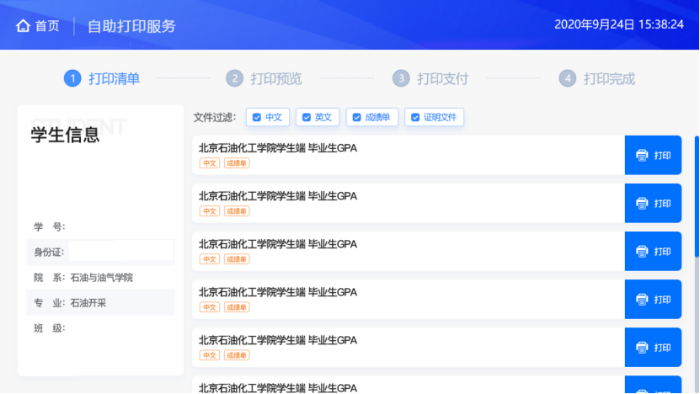Select step 3 打印支付
700x394 pixels.
[x=430, y=79]
